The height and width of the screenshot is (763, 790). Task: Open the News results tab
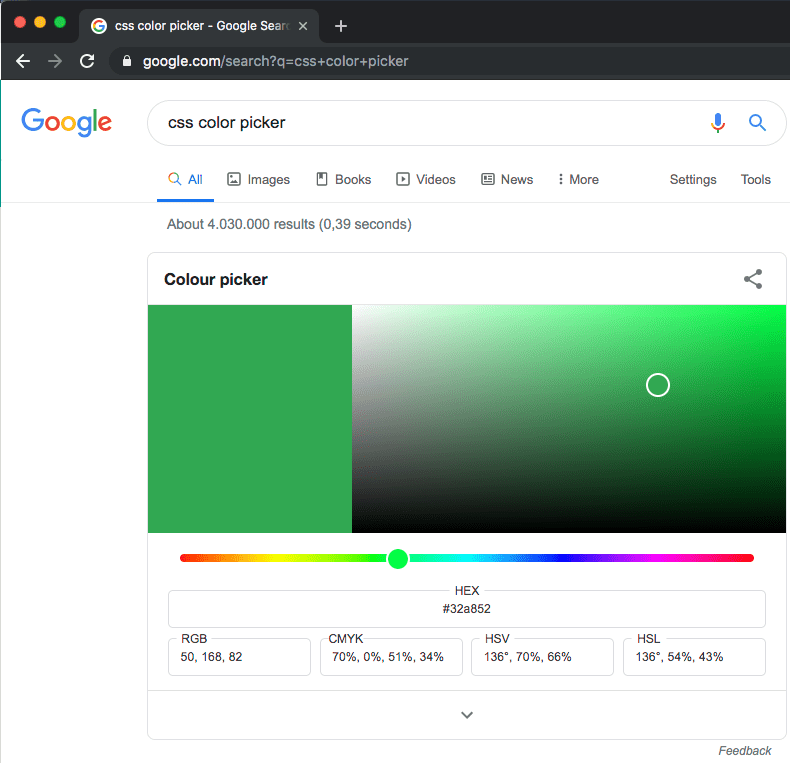click(x=507, y=180)
